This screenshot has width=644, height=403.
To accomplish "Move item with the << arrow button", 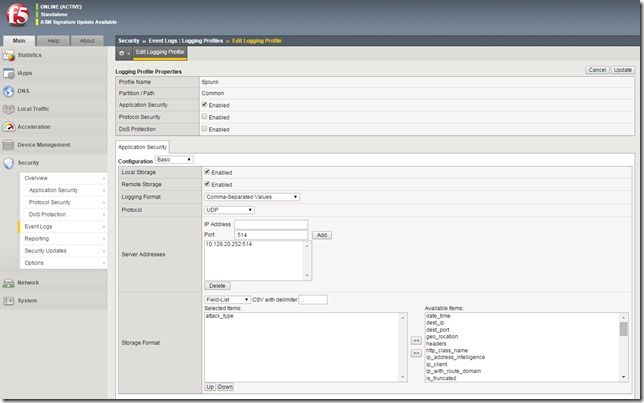I will (x=416, y=340).
